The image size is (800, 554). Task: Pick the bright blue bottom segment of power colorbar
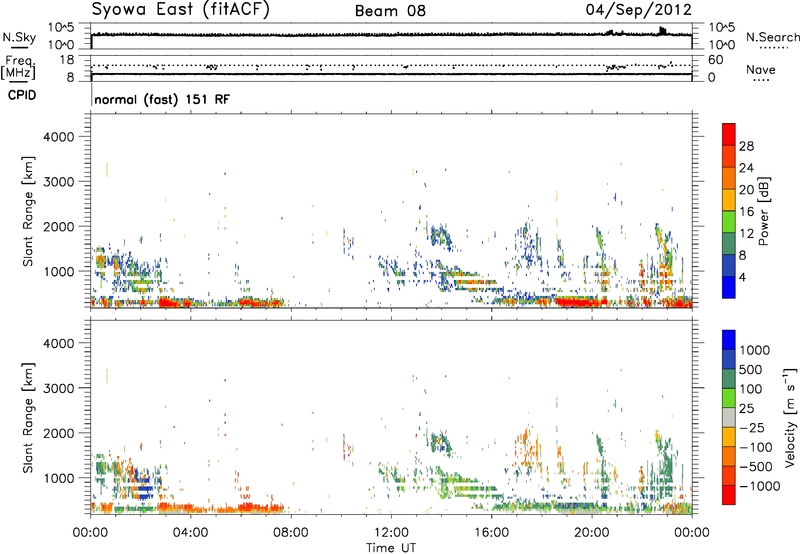coord(729,288)
